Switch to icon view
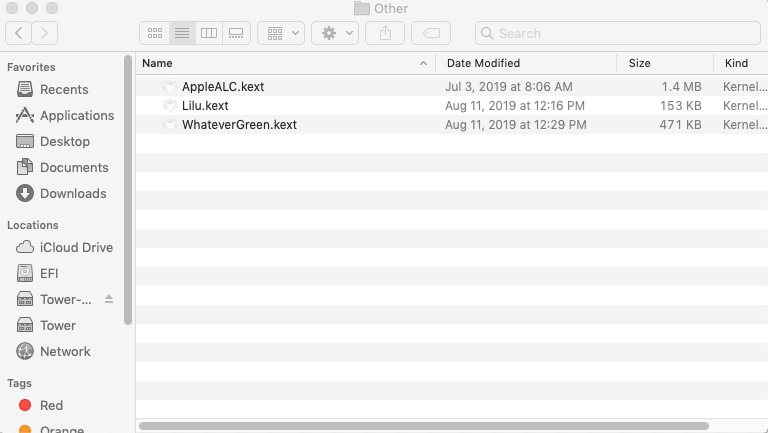This screenshot has height=433, width=768. [155, 33]
